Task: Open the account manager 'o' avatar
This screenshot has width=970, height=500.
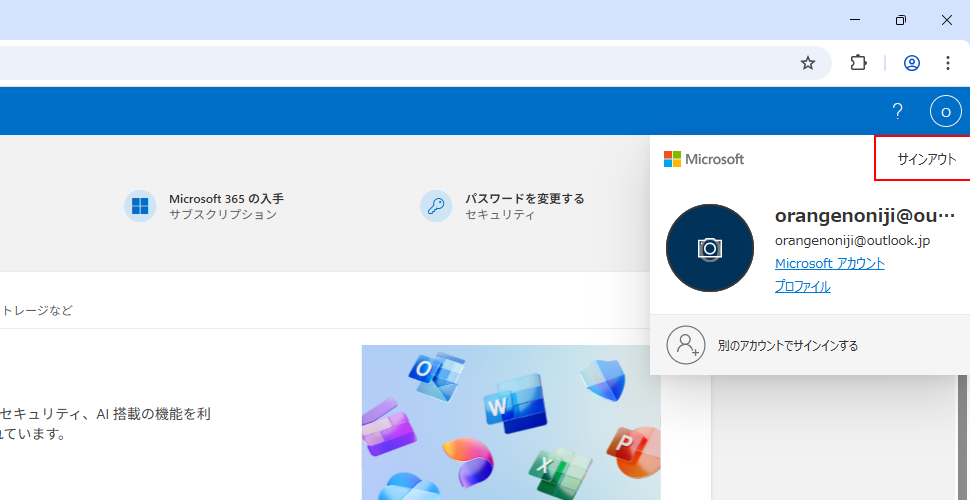Action: pos(946,111)
